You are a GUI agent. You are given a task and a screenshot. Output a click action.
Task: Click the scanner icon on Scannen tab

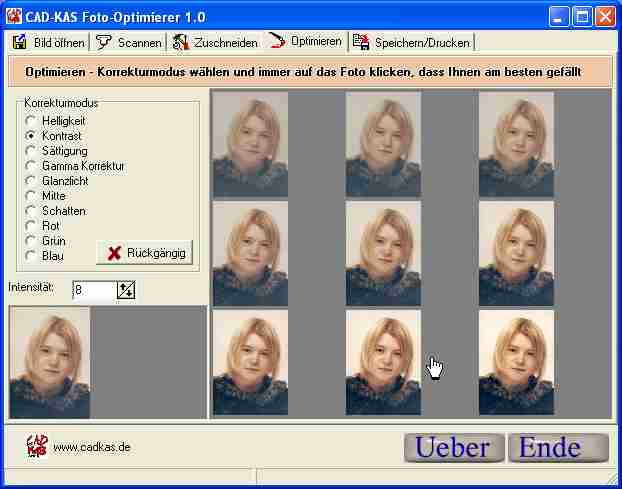click(103, 42)
